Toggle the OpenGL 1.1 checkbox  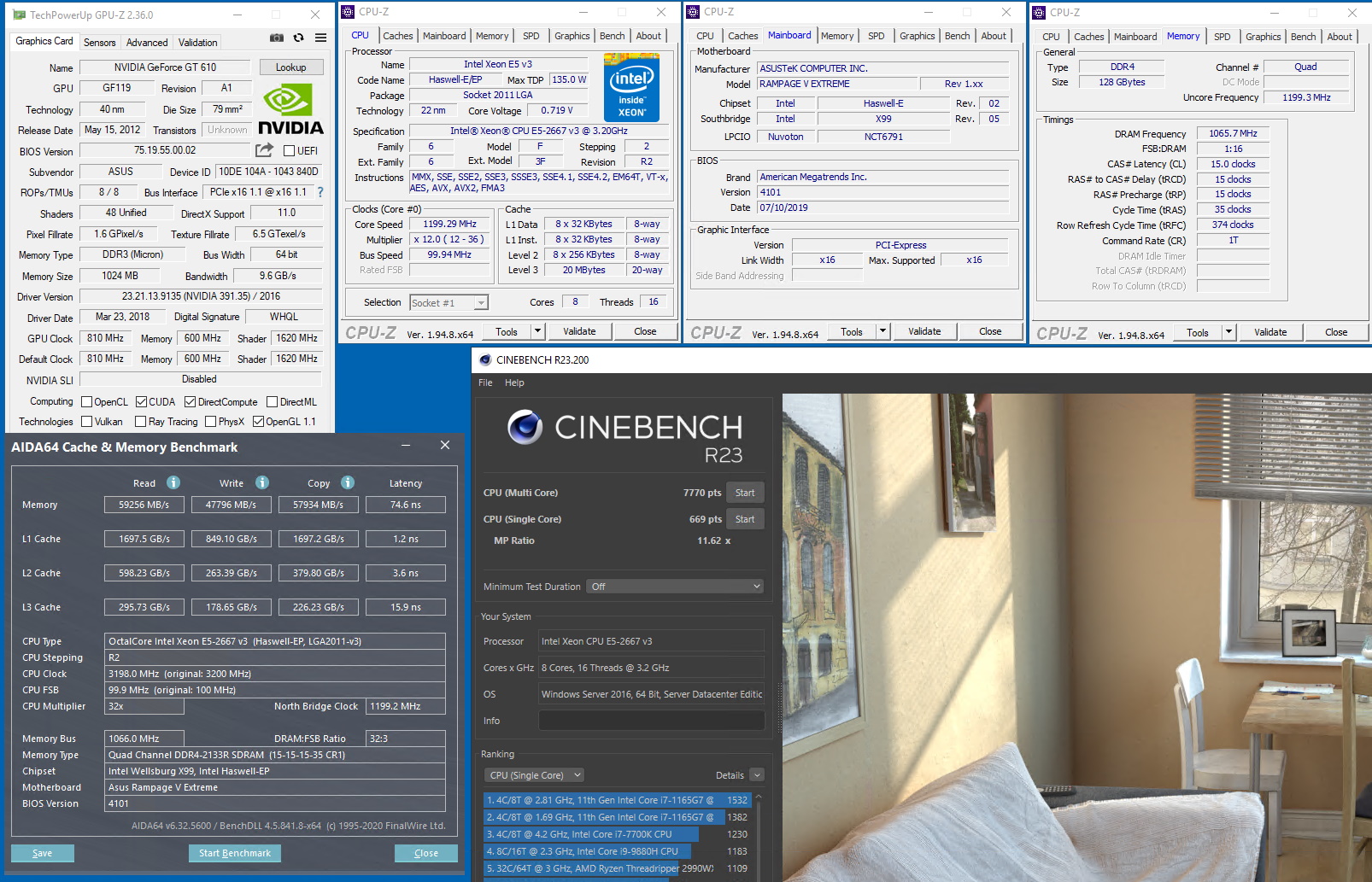[x=258, y=422]
